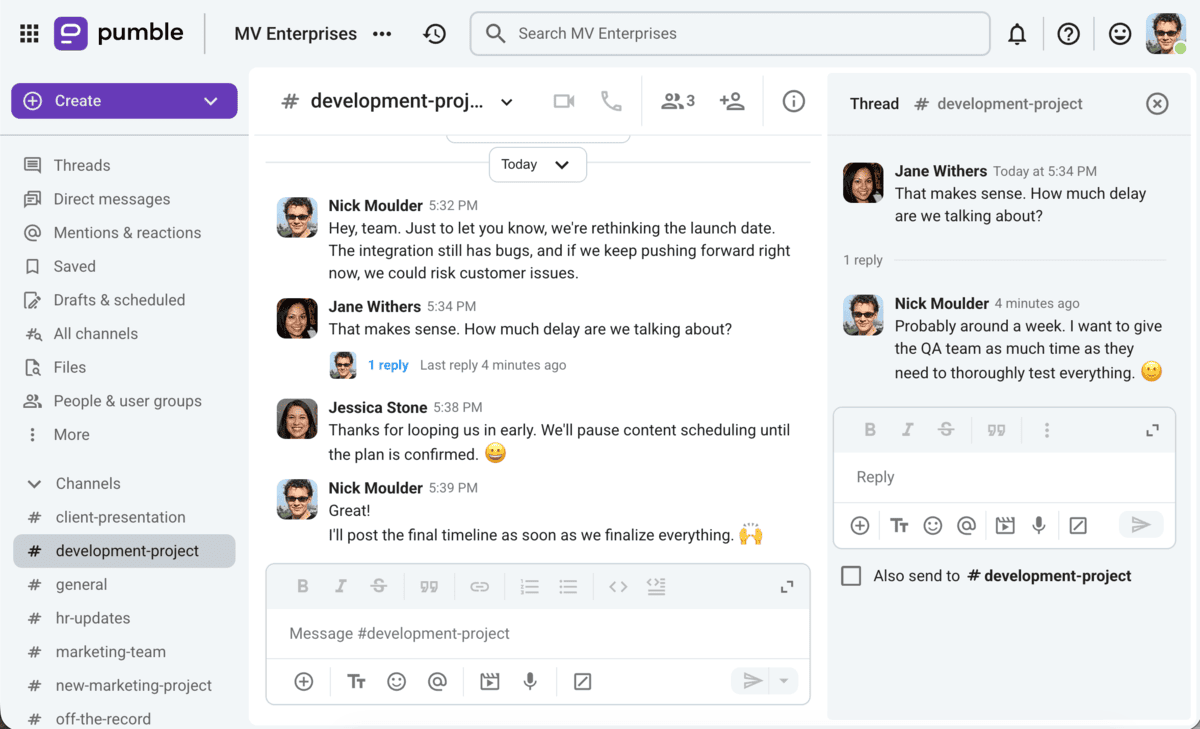Open notifications via the bell icon
Viewport: 1200px width, 729px height.
pos(1017,33)
